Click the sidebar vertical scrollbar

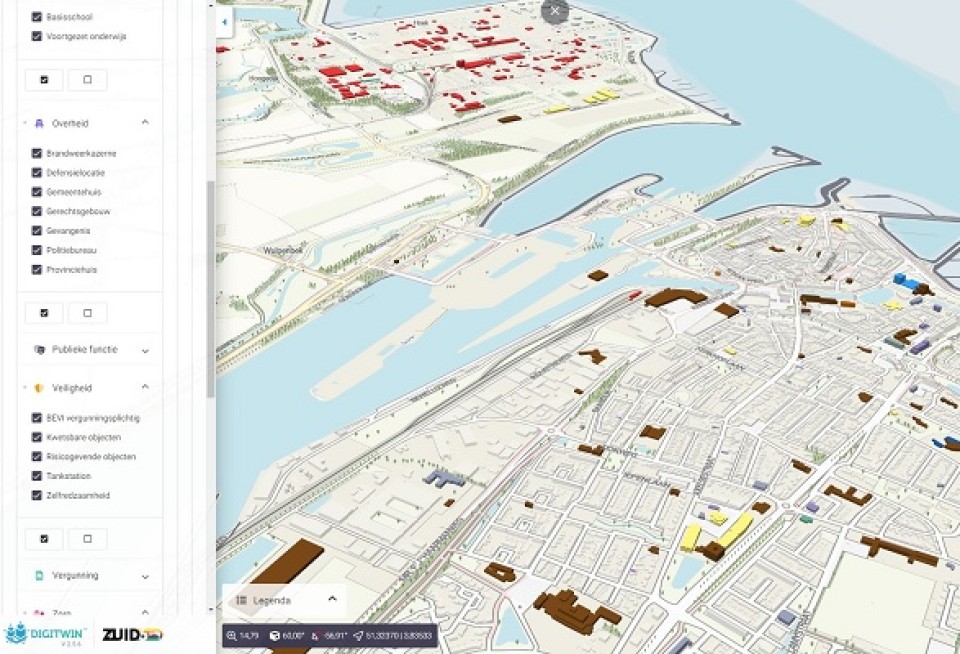click(x=210, y=290)
